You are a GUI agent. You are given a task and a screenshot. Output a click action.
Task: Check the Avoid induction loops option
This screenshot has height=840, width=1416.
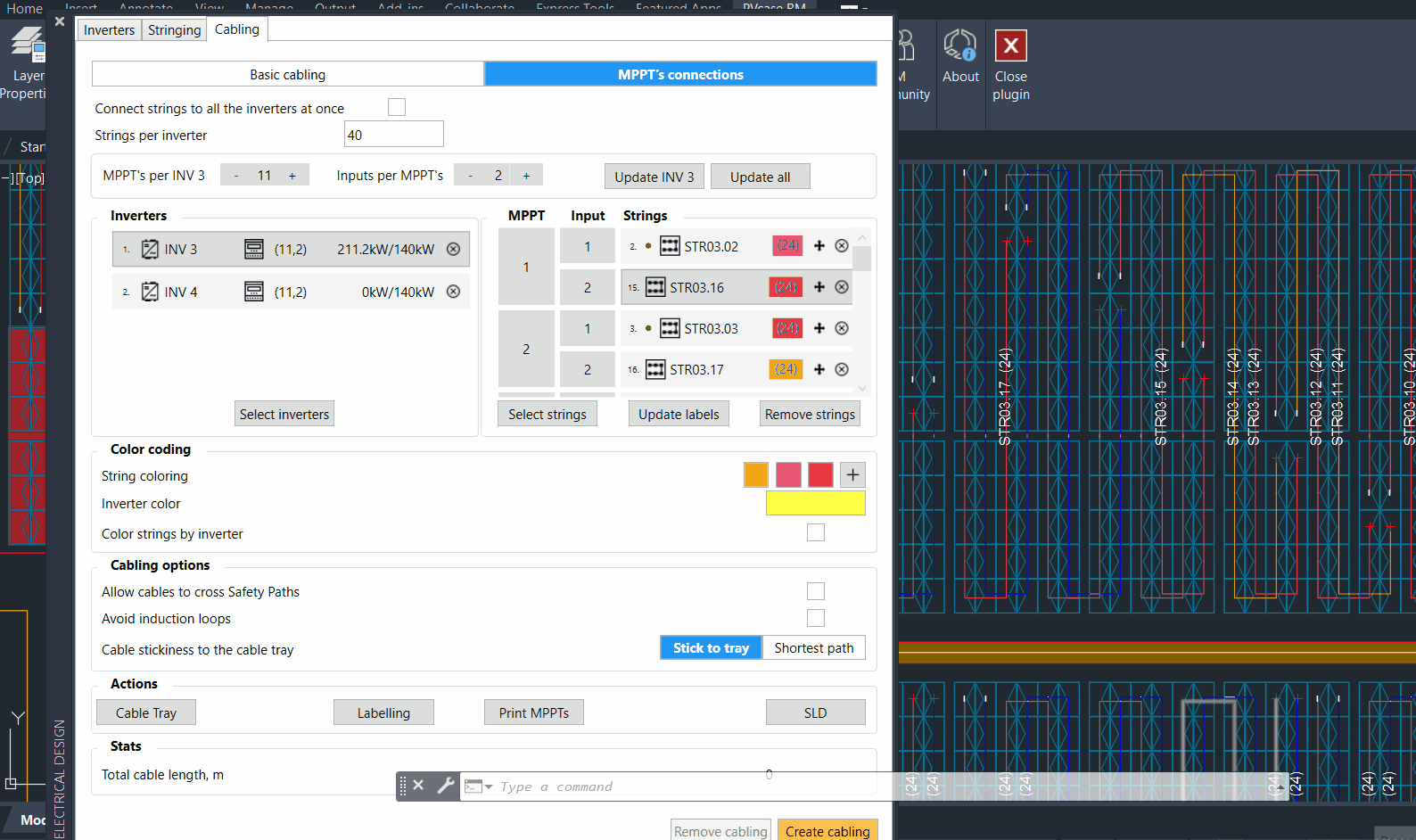coord(815,618)
